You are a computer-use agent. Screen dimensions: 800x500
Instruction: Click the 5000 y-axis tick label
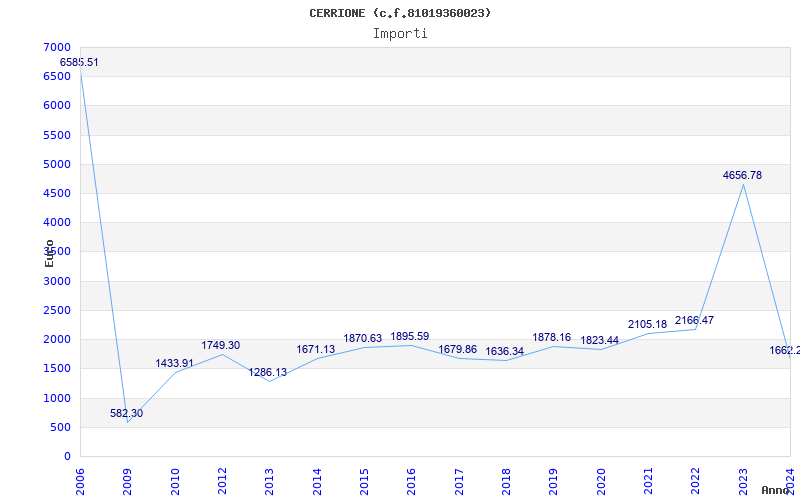[x=57, y=164]
